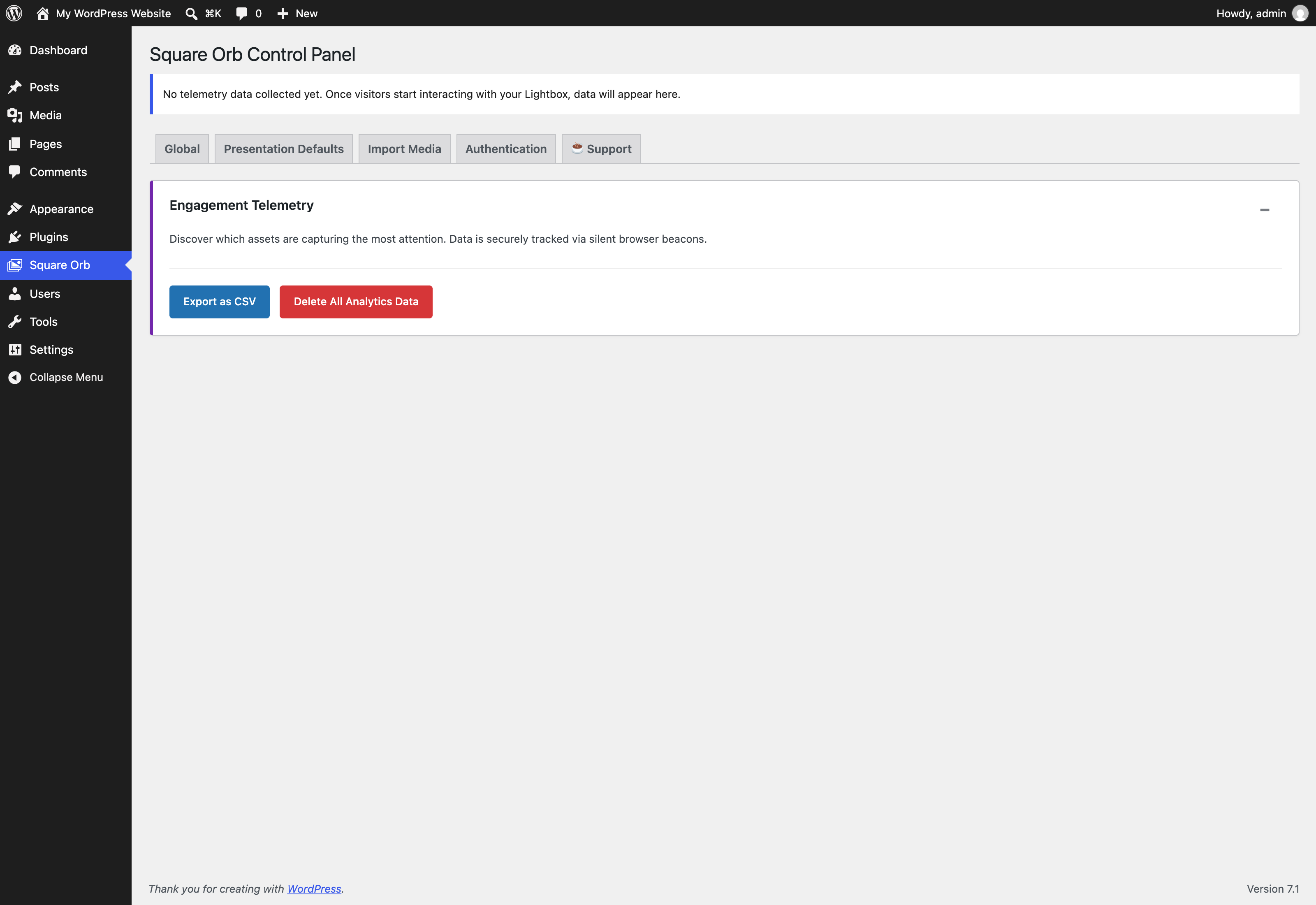Image resolution: width=1316 pixels, height=905 pixels.
Task: Click the ⌘K search shortcut label
Action: point(213,14)
